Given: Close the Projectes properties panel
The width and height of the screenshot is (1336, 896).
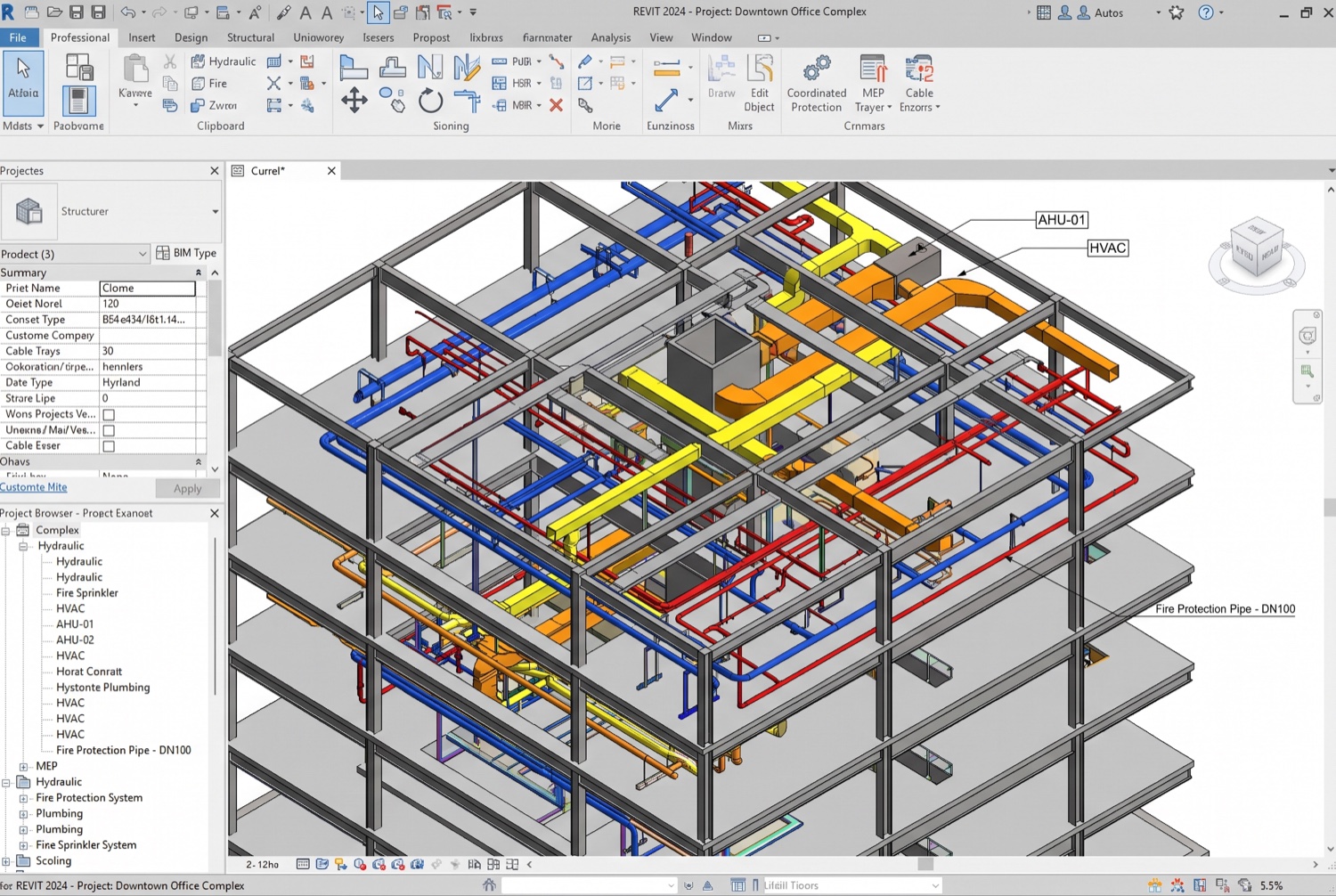Looking at the screenshot, I should tap(215, 171).
